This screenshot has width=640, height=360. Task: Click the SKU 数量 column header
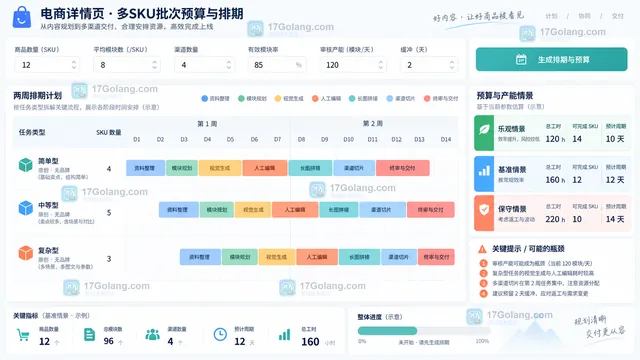[109, 132]
